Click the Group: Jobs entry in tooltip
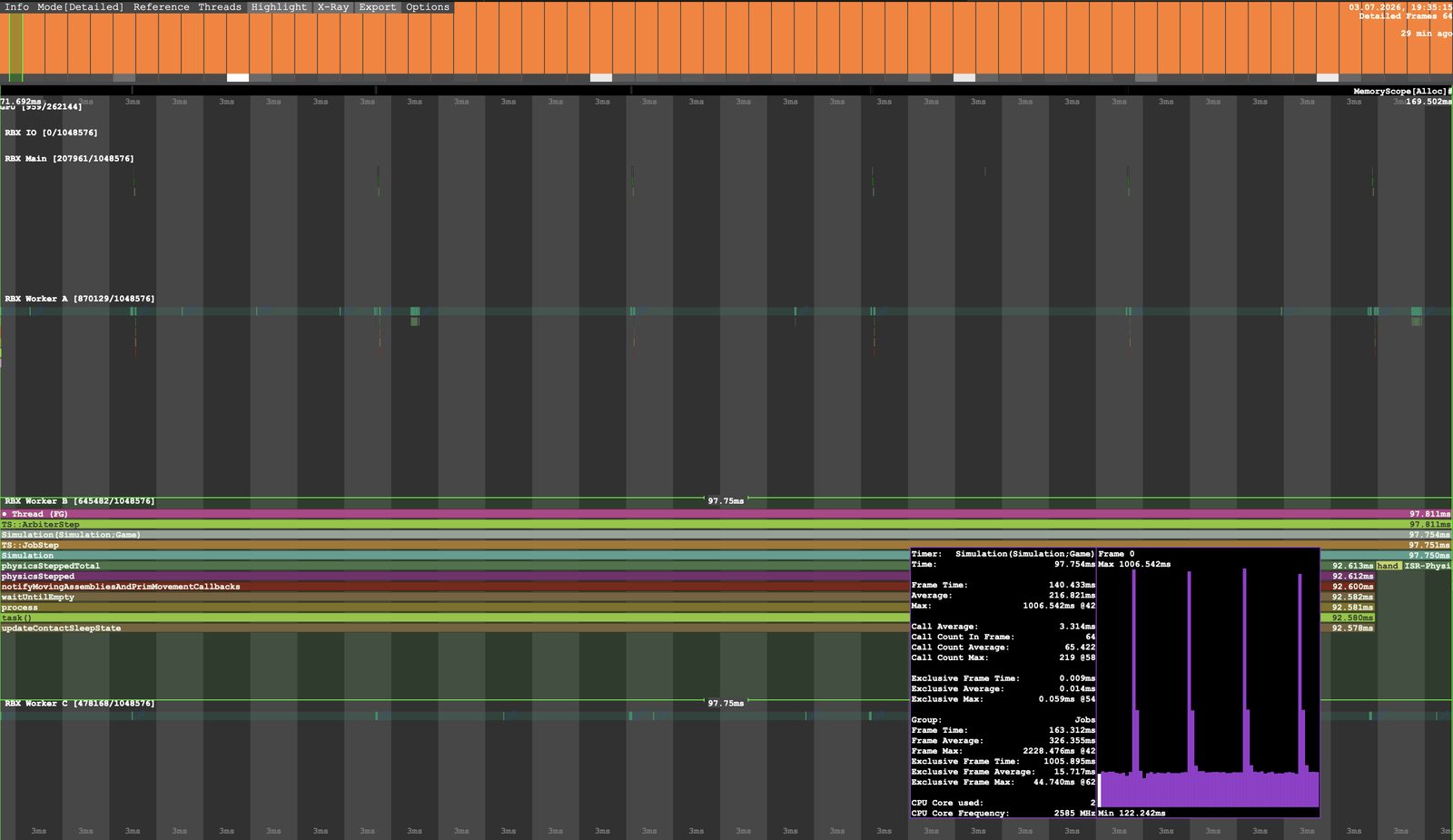 [x=1003, y=720]
